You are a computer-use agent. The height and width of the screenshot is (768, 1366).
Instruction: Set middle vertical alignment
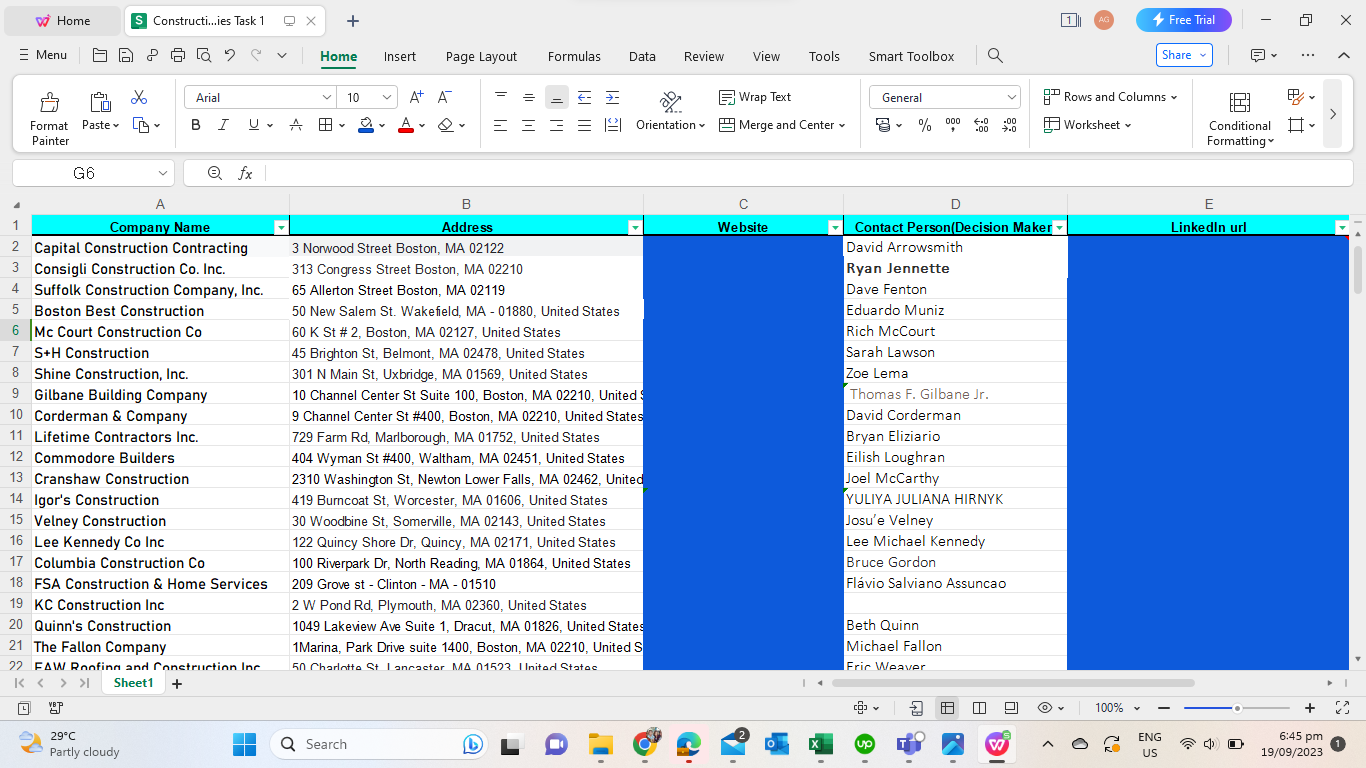tap(529, 97)
